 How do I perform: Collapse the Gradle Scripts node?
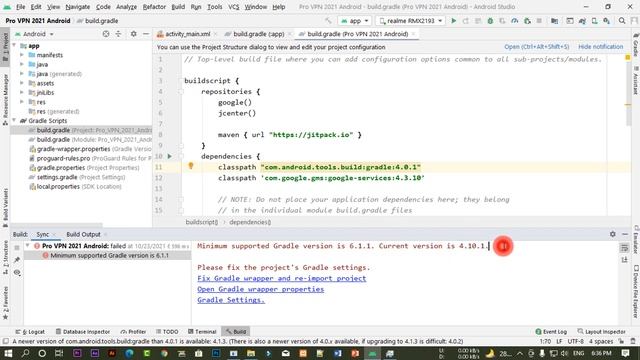(x=15, y=121)
